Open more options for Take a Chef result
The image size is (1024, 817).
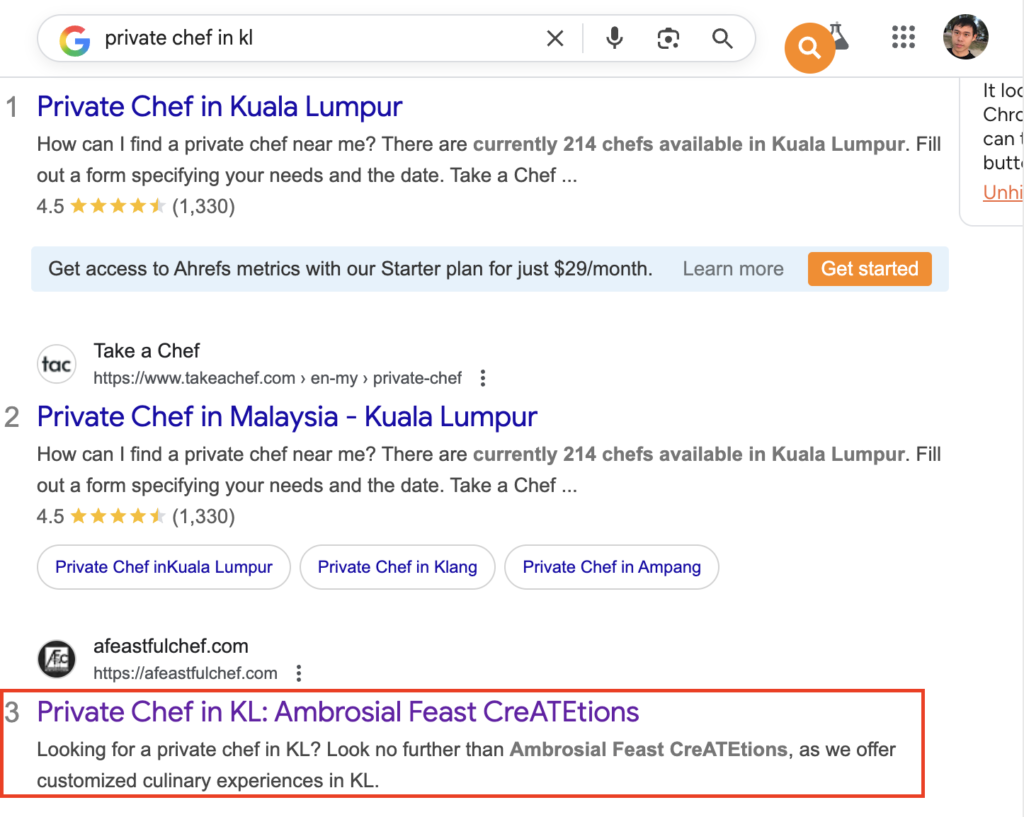point(483,378)
